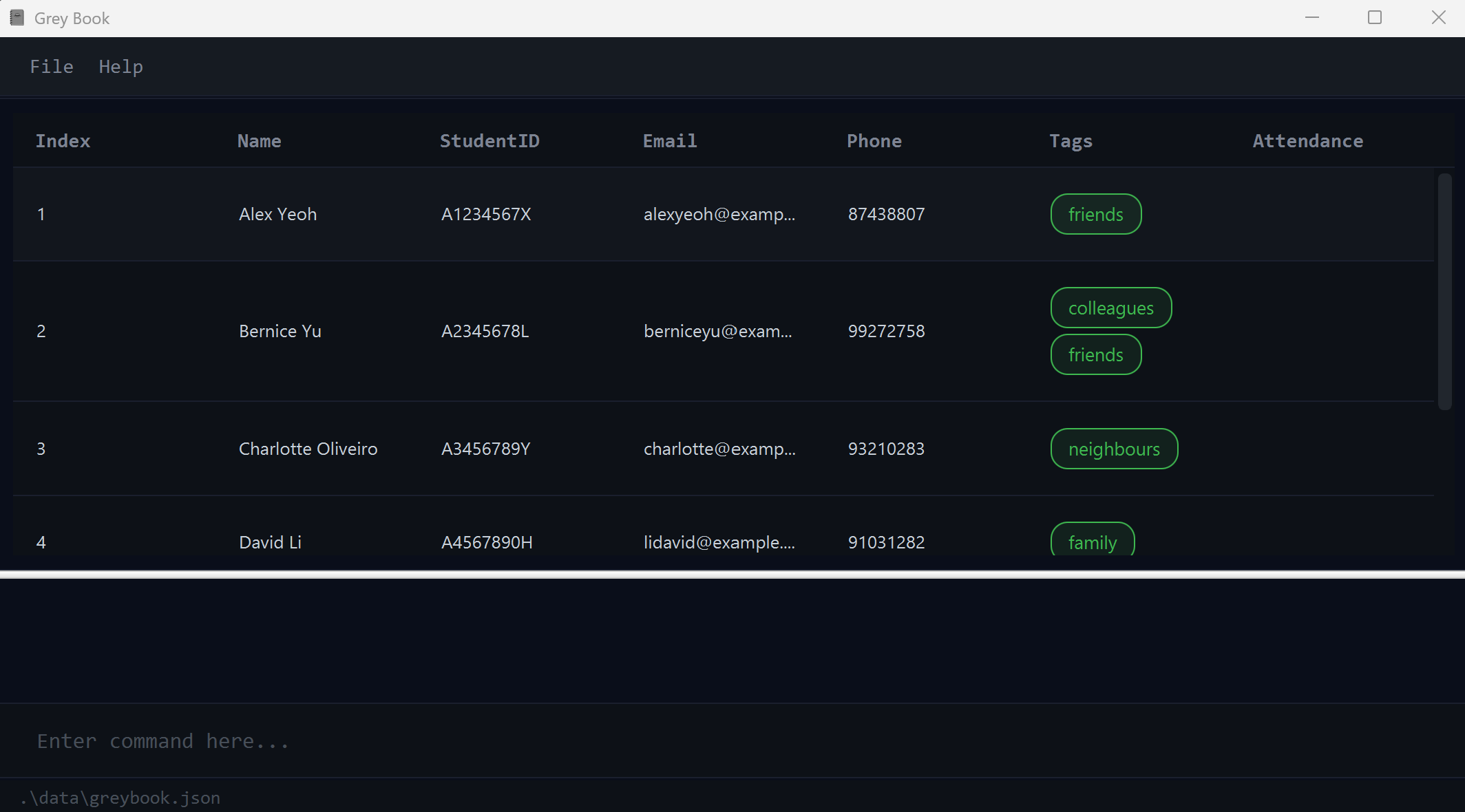Click the student list vertical scrollbar
The image size is (1465, 812).
coord(1444,291)
